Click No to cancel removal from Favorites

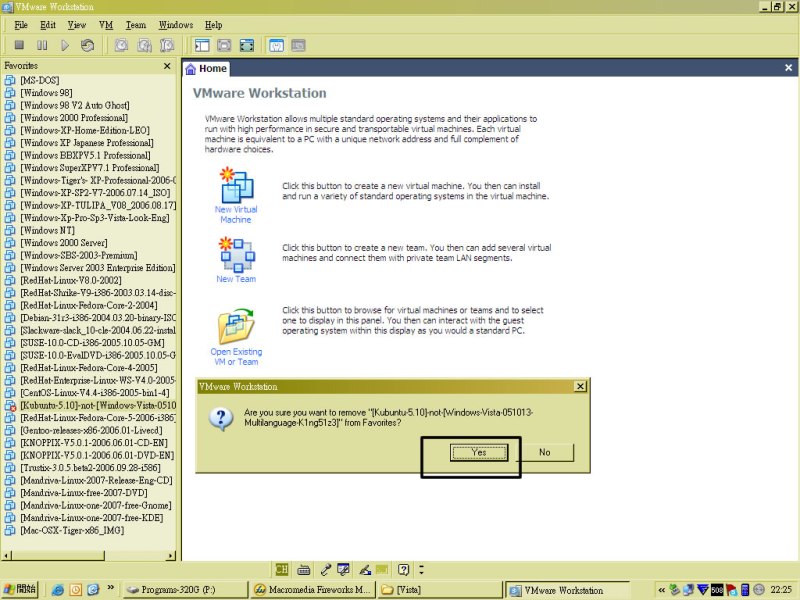[x=544, y=452]
